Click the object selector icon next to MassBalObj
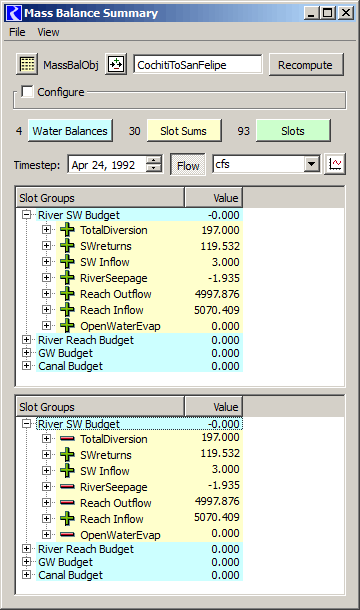This screenshot has height=610, width=360. [x=116, y=65]
